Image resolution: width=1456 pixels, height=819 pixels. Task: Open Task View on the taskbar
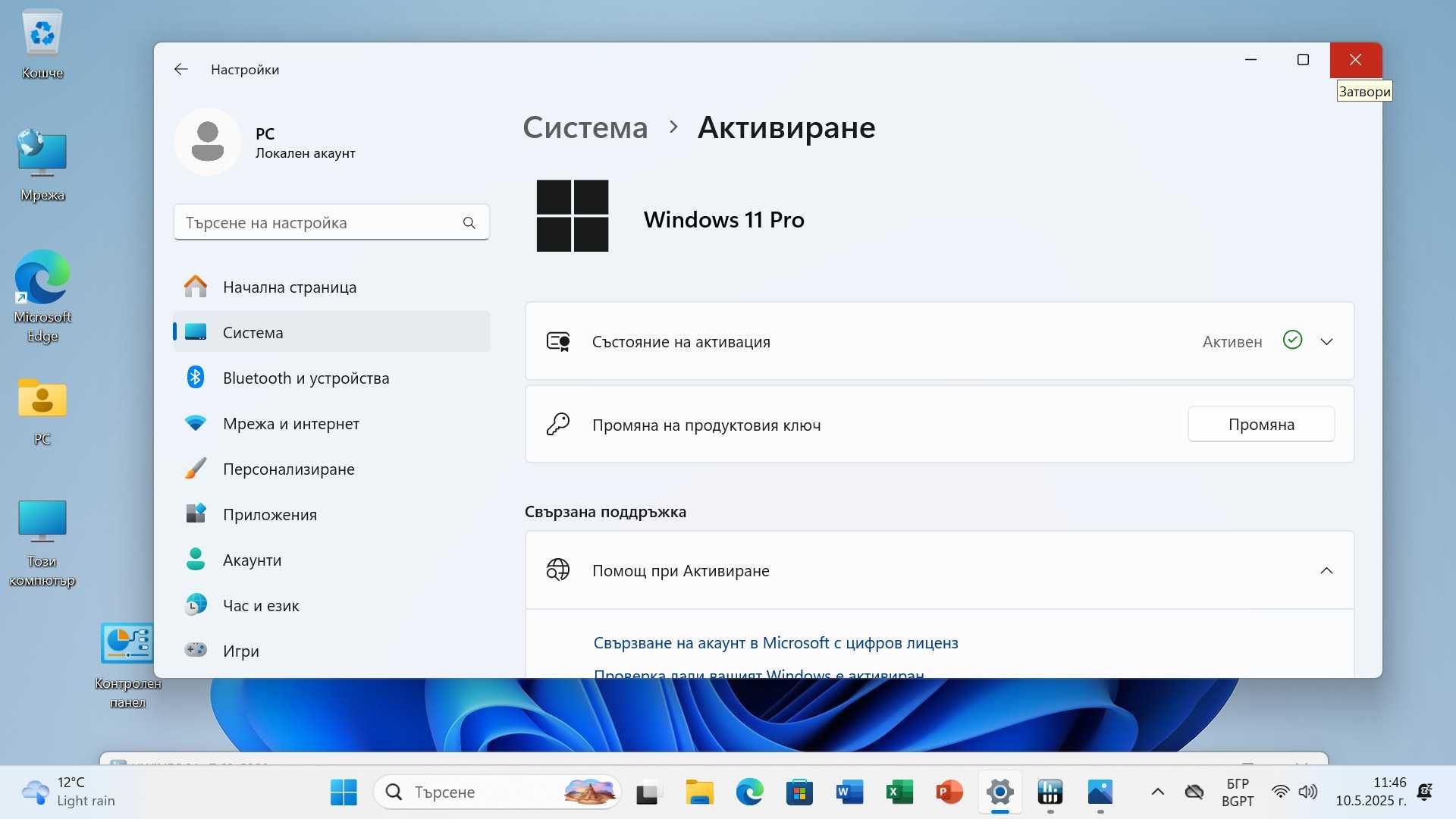pyautogui.click(x=648, y=792)
